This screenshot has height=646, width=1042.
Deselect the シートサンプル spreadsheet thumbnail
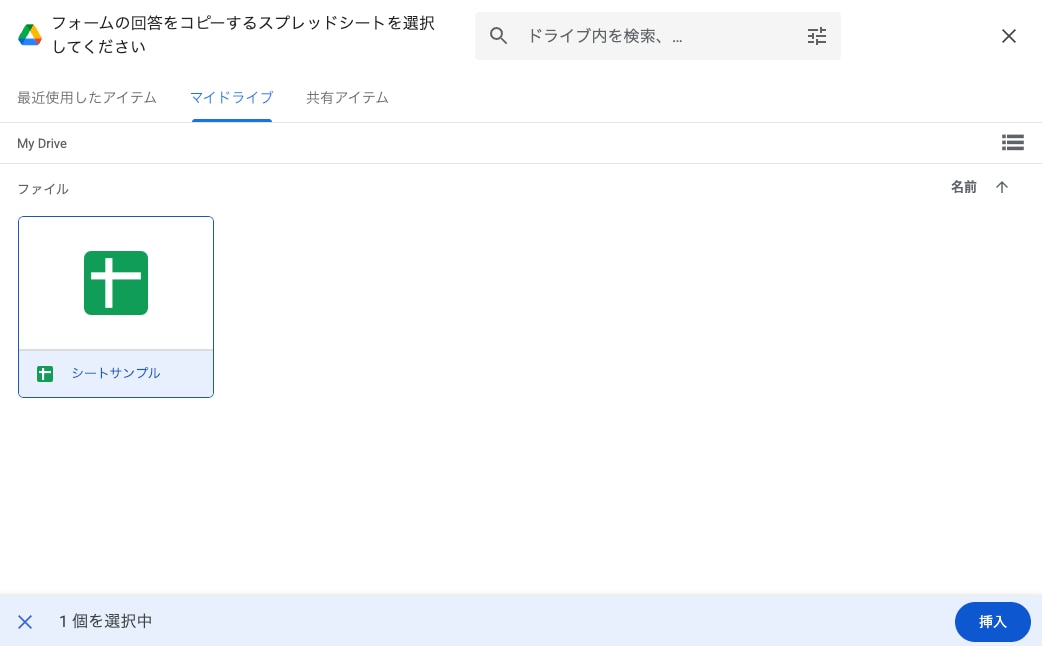(116, 282)
